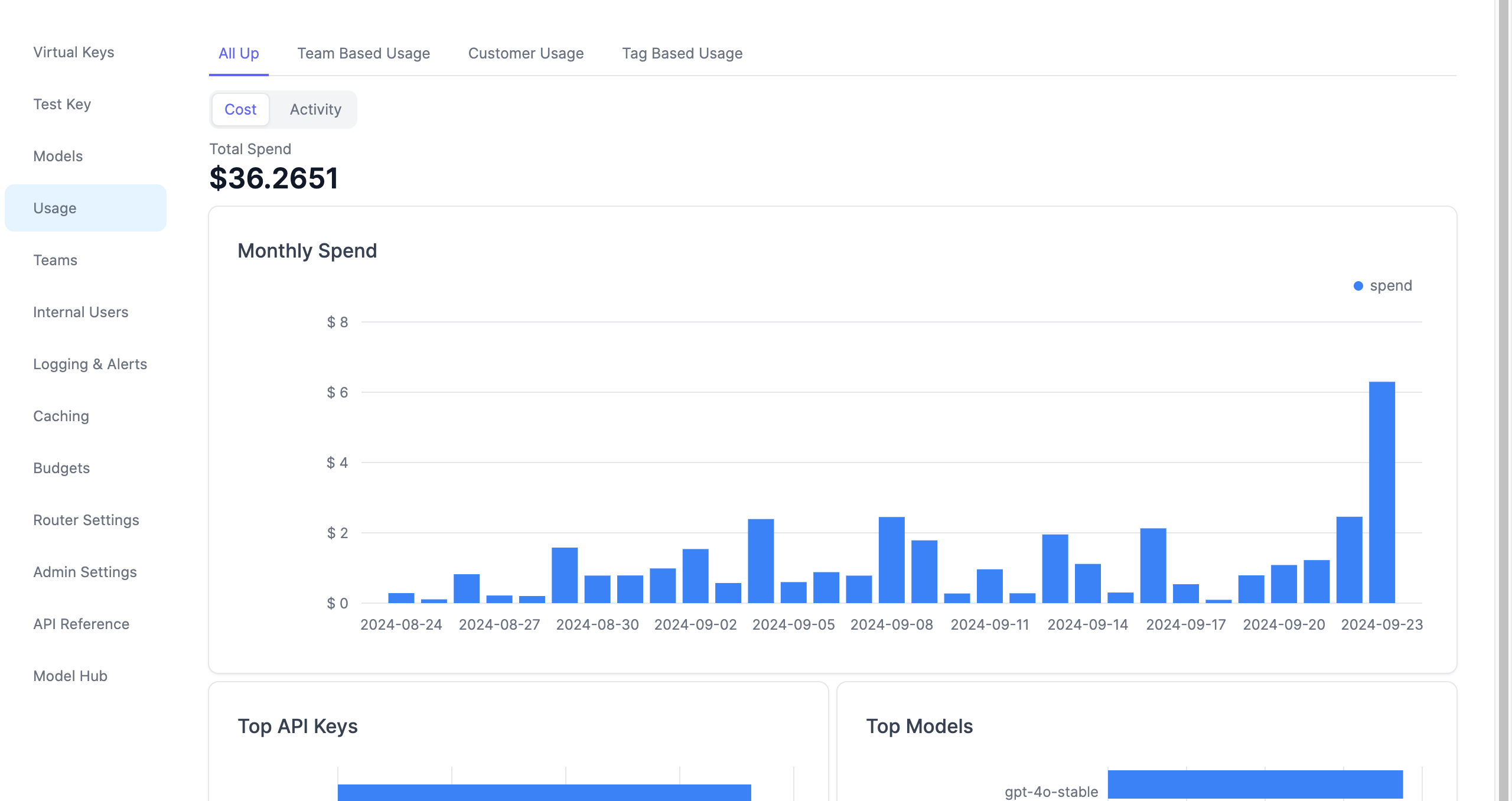Open Model Hub page

pos(70,676)
